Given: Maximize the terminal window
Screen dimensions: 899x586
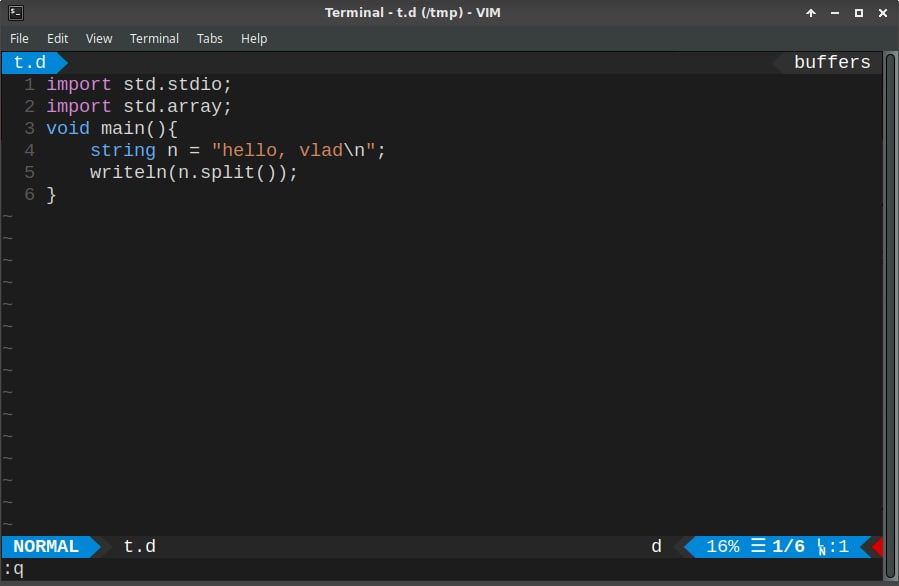Looking at the screenshot, I should 859,13.
